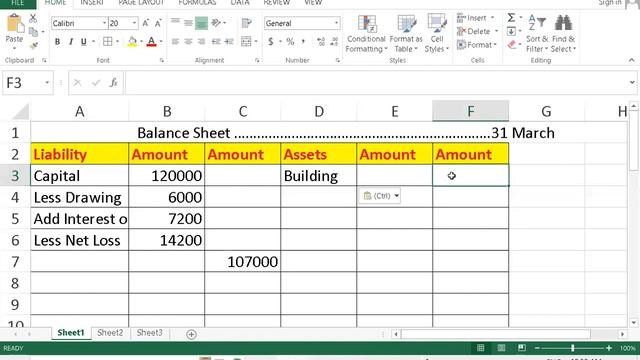Click Merge & Center icon
Screen dimensions: 640x360
coord(246,42)
